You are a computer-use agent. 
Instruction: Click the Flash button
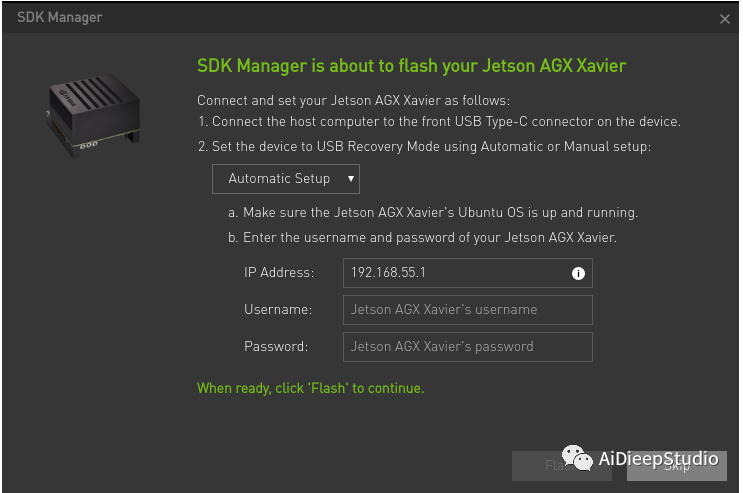coord(562,466)
